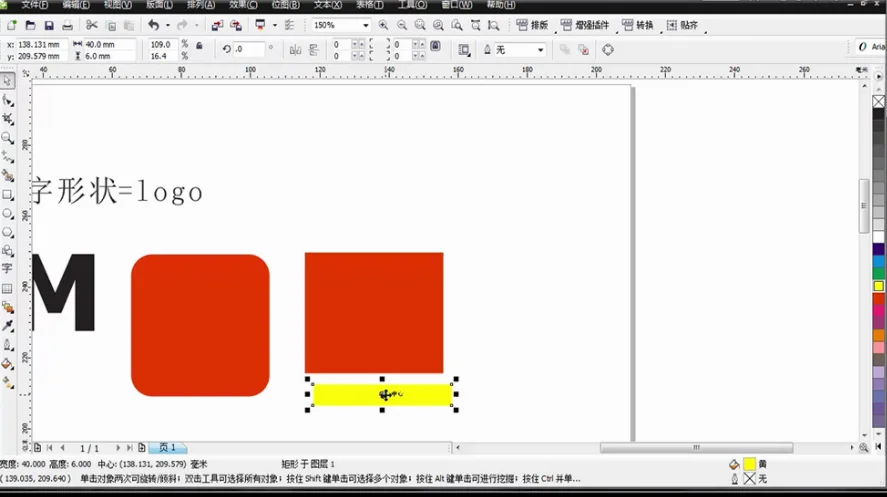Open the 文件(F) menu
The image size is (887, 497).
click(x=35, y=5)
